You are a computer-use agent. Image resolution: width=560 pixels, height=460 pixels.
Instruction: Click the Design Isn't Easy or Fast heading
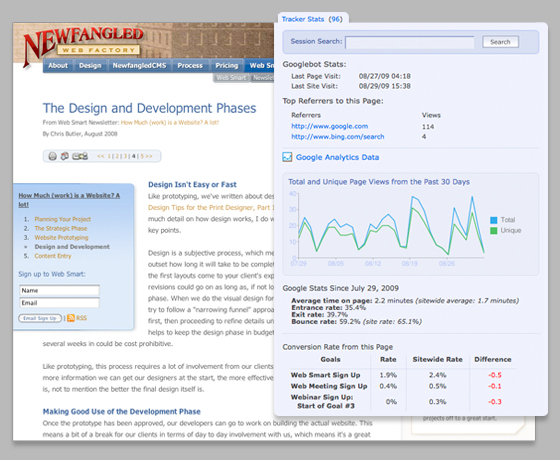[192, 185]
